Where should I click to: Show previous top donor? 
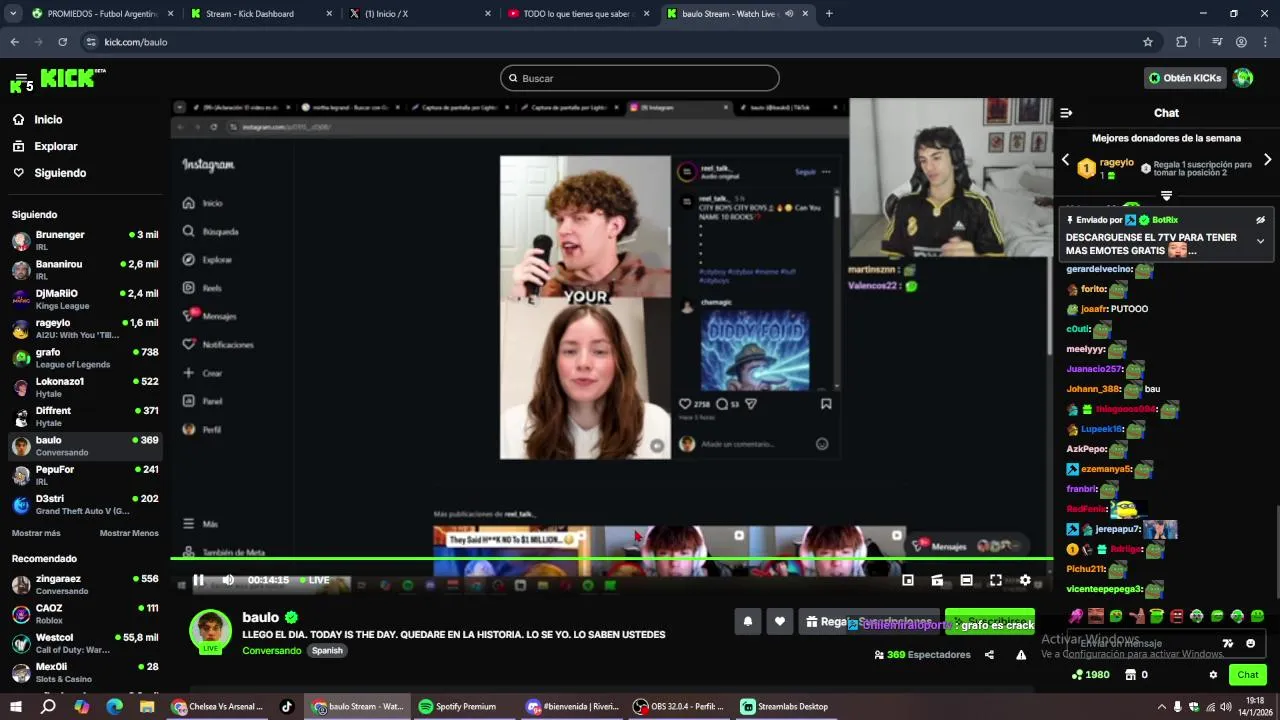tap(1065, 160)
